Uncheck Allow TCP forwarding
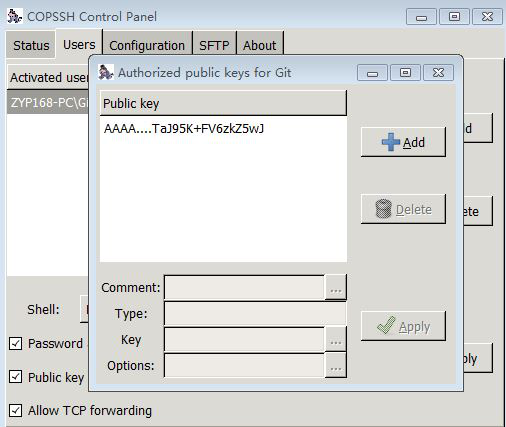The width and height of the screenshot is (506, 427). [x=16, y=410]
